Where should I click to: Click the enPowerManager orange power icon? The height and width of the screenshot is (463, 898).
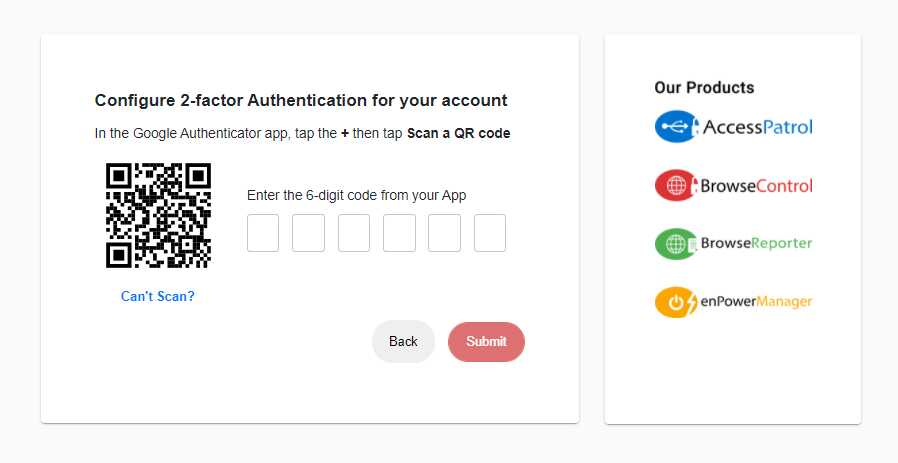coord(675,302)
